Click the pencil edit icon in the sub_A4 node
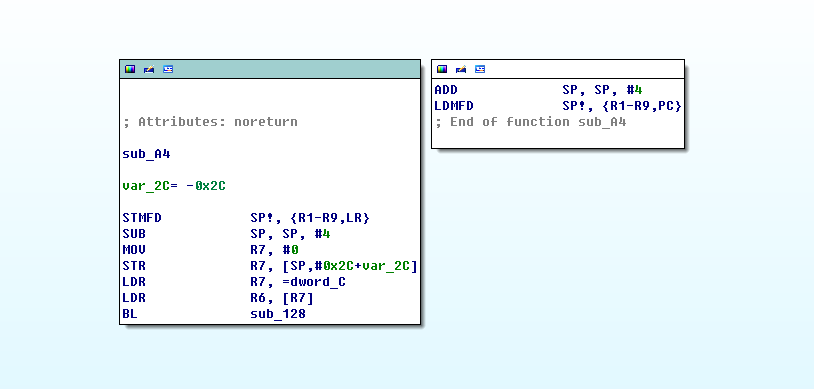This screenshot has height=389, width=814. coord(149,69)
